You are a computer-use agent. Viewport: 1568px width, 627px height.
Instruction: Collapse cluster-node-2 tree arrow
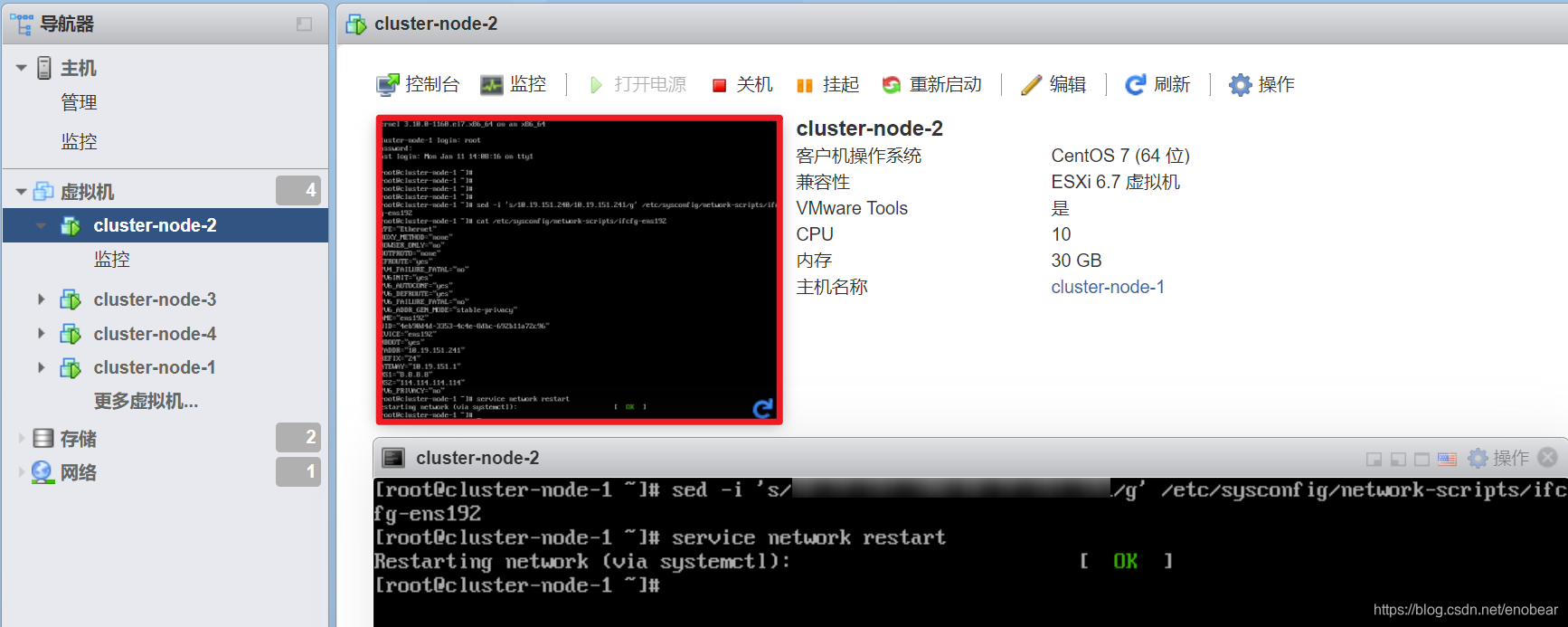click(42, 225)
